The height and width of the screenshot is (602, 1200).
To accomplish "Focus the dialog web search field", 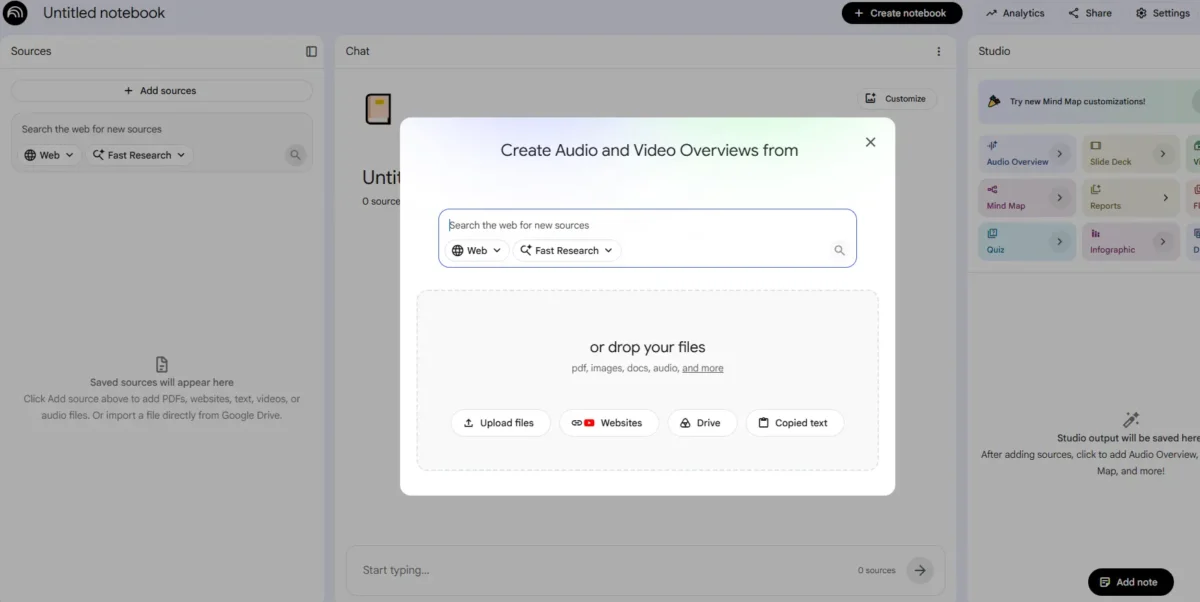I will click(x=647, y=225).
